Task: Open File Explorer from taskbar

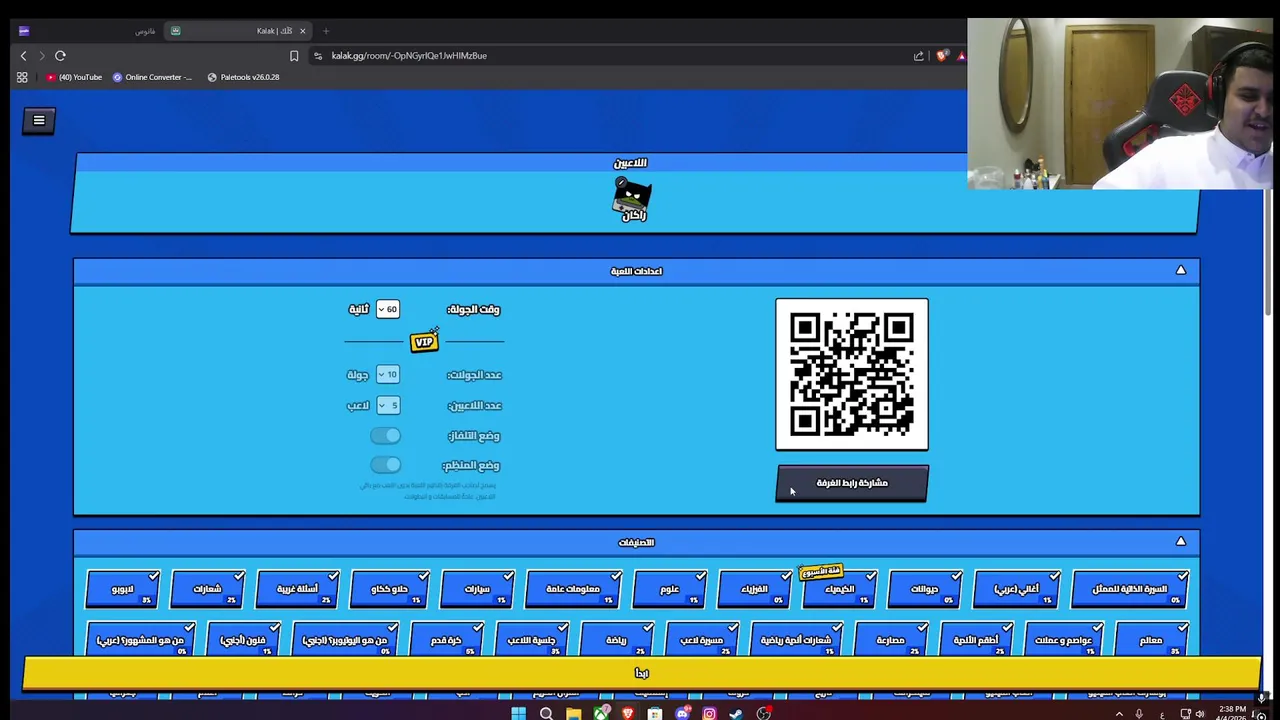Action: (573, 713)
